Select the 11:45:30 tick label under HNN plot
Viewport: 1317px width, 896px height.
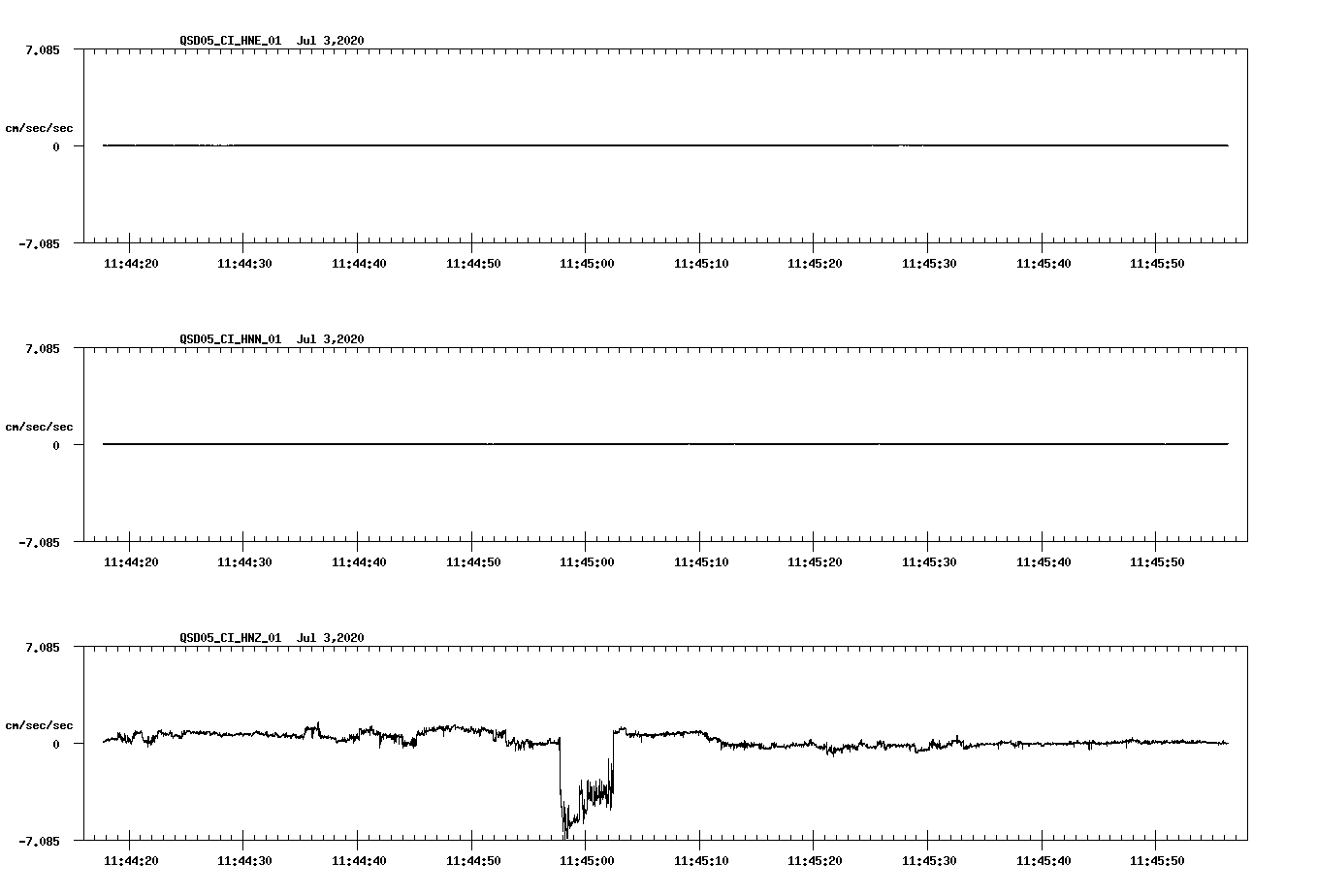(x=929, y=562)
